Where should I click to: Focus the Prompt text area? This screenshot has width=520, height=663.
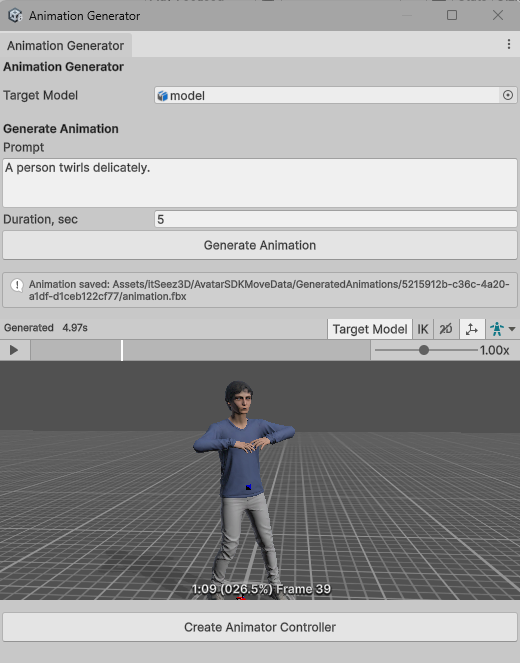click(260, 183)
